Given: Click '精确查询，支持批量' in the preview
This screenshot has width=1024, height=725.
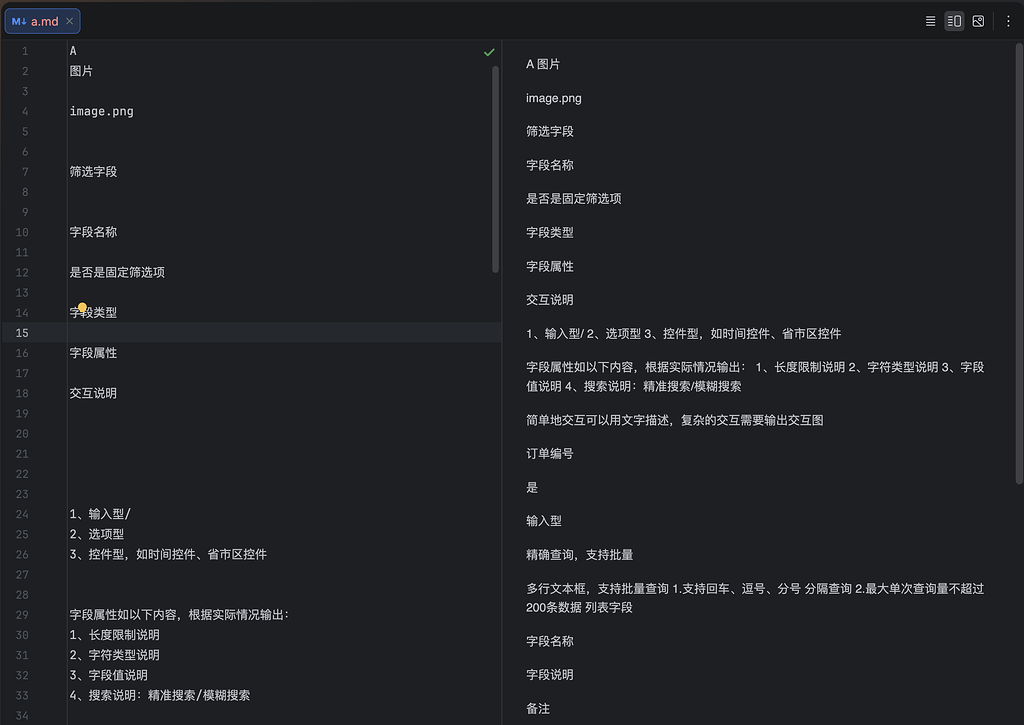Looking at the screenshot, I should pyautogui.click(x=579, y=555).
